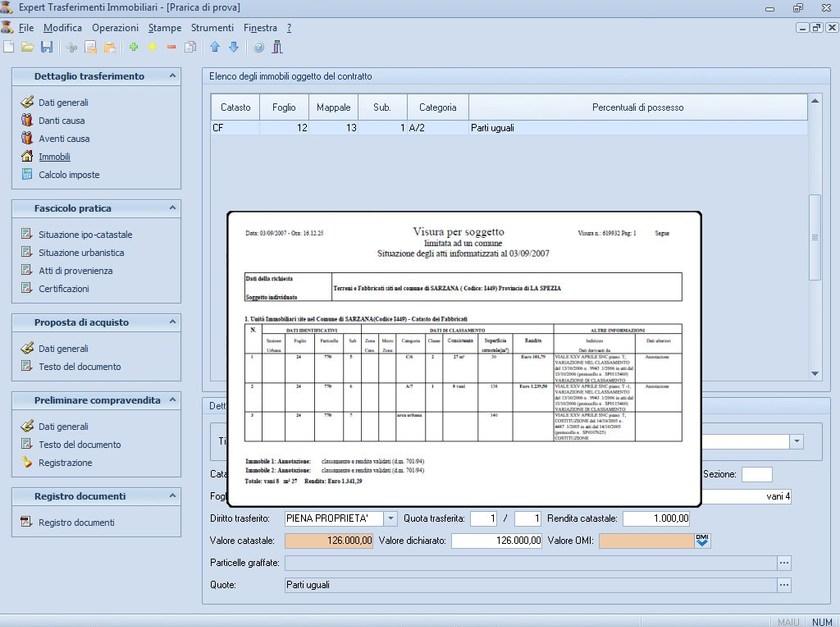Add an item with the green plus icon
This screenshot has width=840, height=627.
pyautogui.click(x=134, y=47)
